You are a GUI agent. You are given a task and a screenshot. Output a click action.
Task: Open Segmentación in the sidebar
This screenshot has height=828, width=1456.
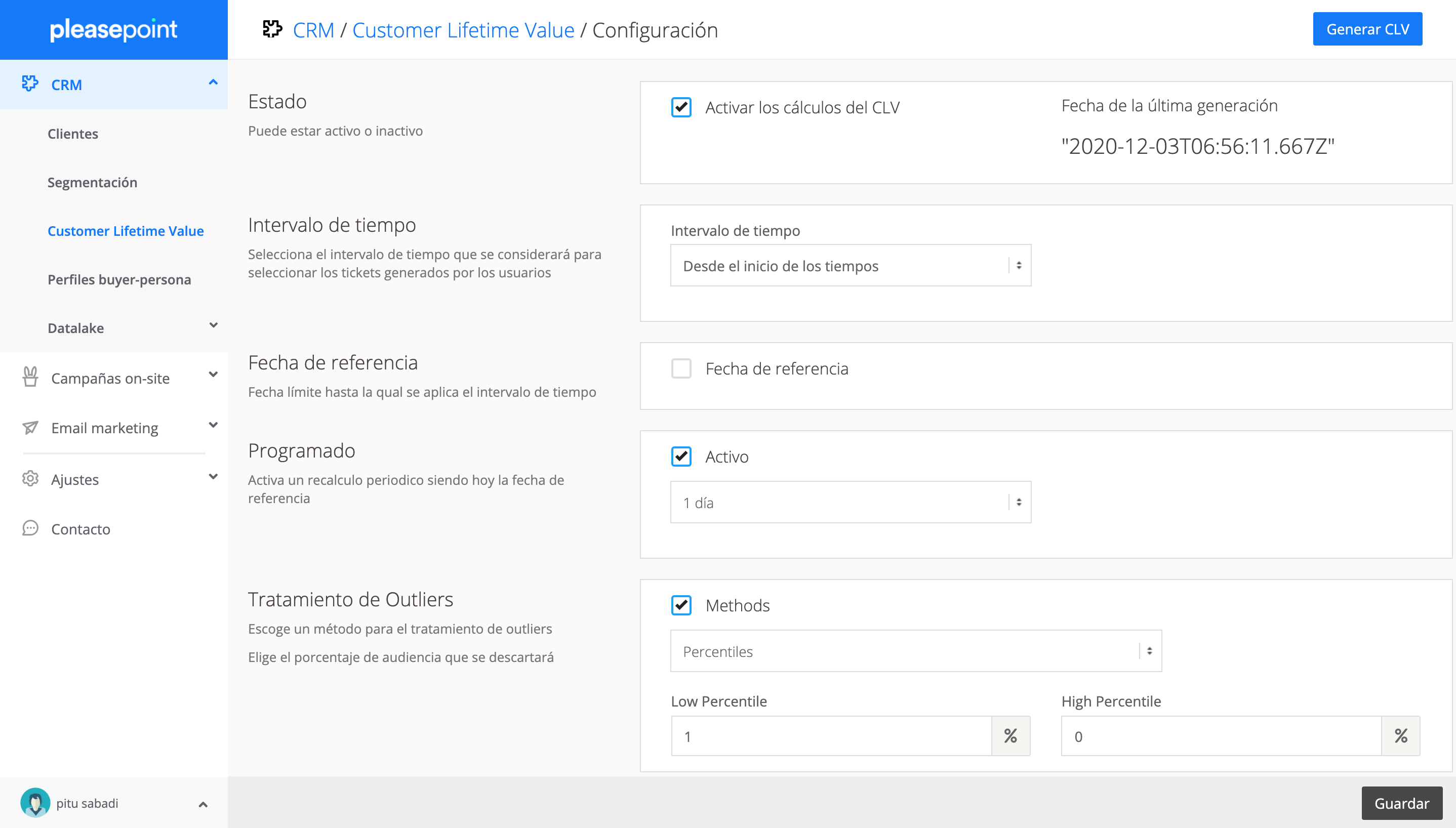coord(92,183)
